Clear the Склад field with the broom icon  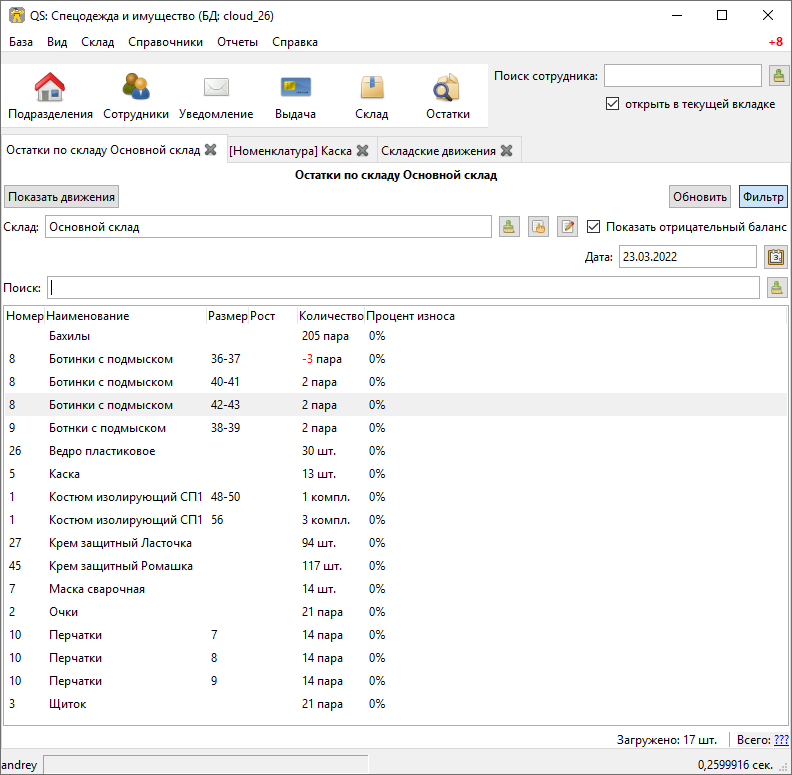509,227
